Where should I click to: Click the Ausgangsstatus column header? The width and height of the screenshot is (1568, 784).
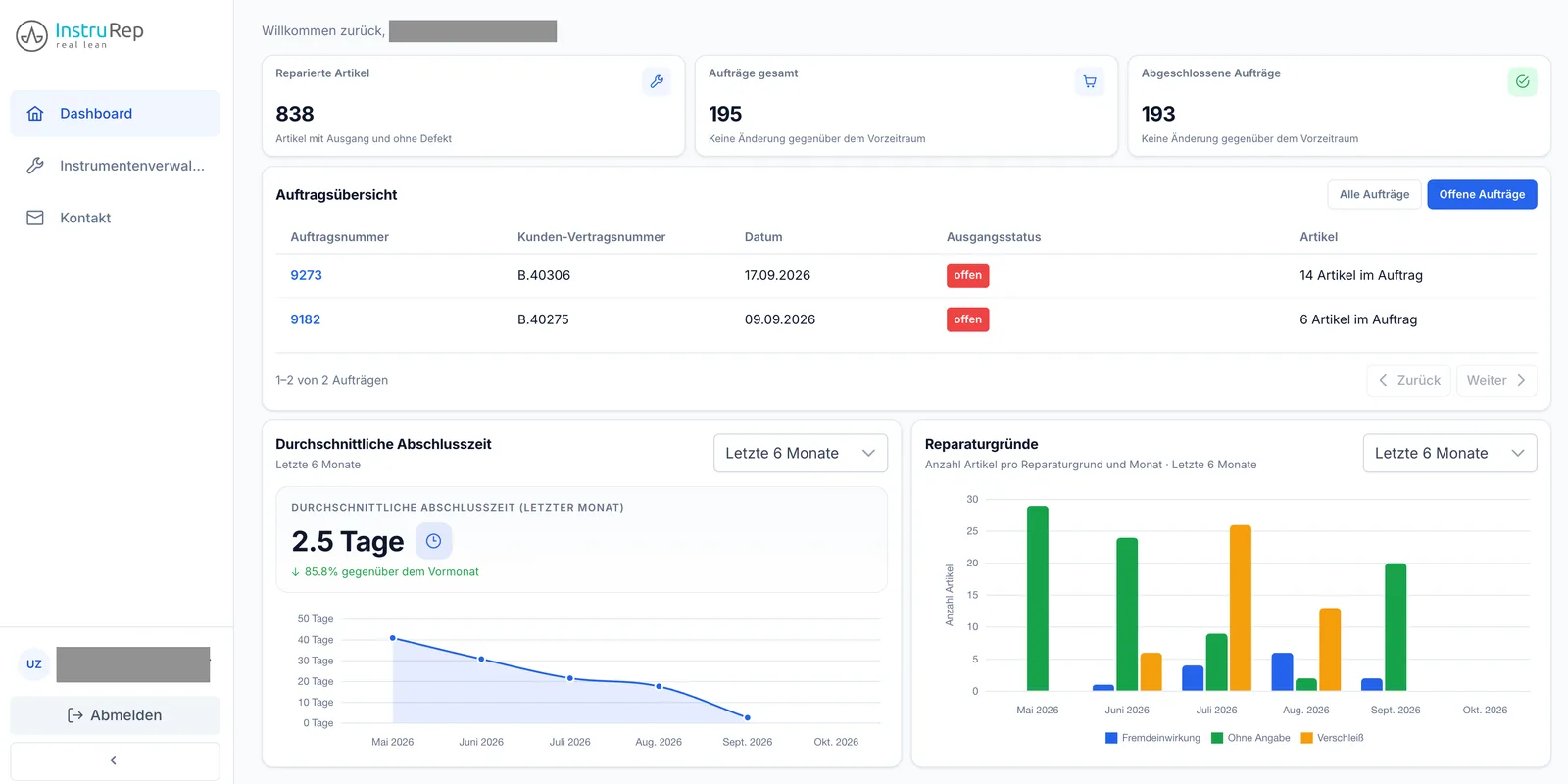click(994, 237)
